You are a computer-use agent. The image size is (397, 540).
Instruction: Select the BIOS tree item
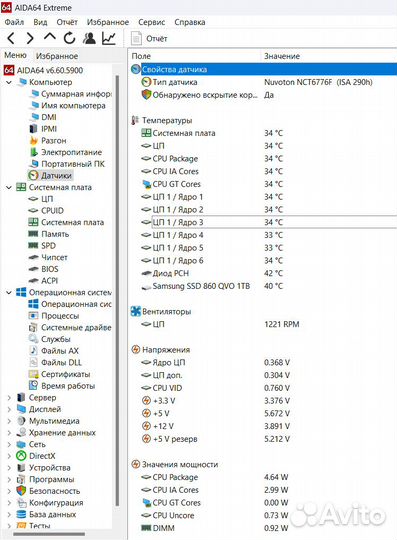pos(50,269)
